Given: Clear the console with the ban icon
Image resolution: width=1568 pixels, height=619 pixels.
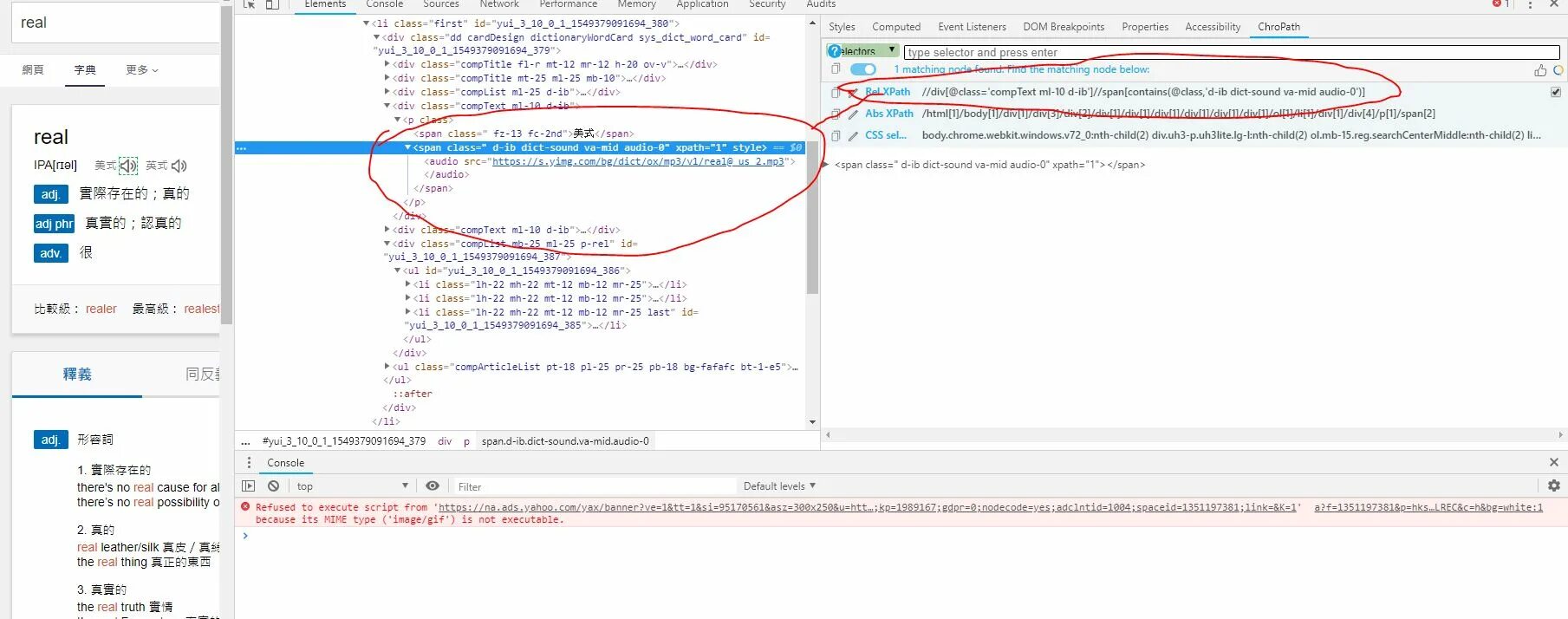Looking at the screenshot, I should point(274,486).
